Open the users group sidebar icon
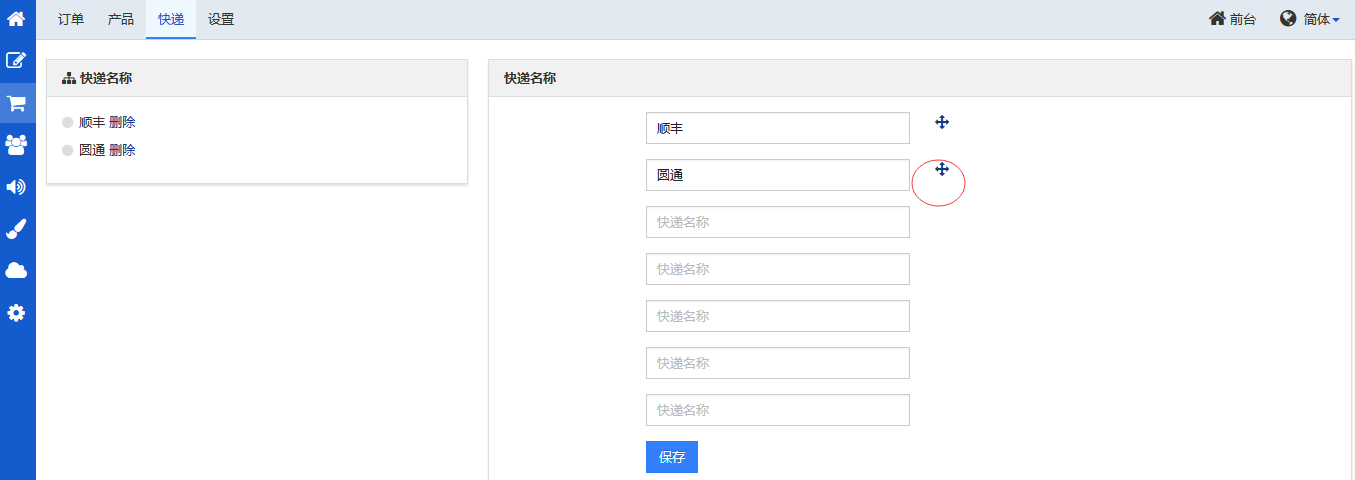 tap(16, 145)
